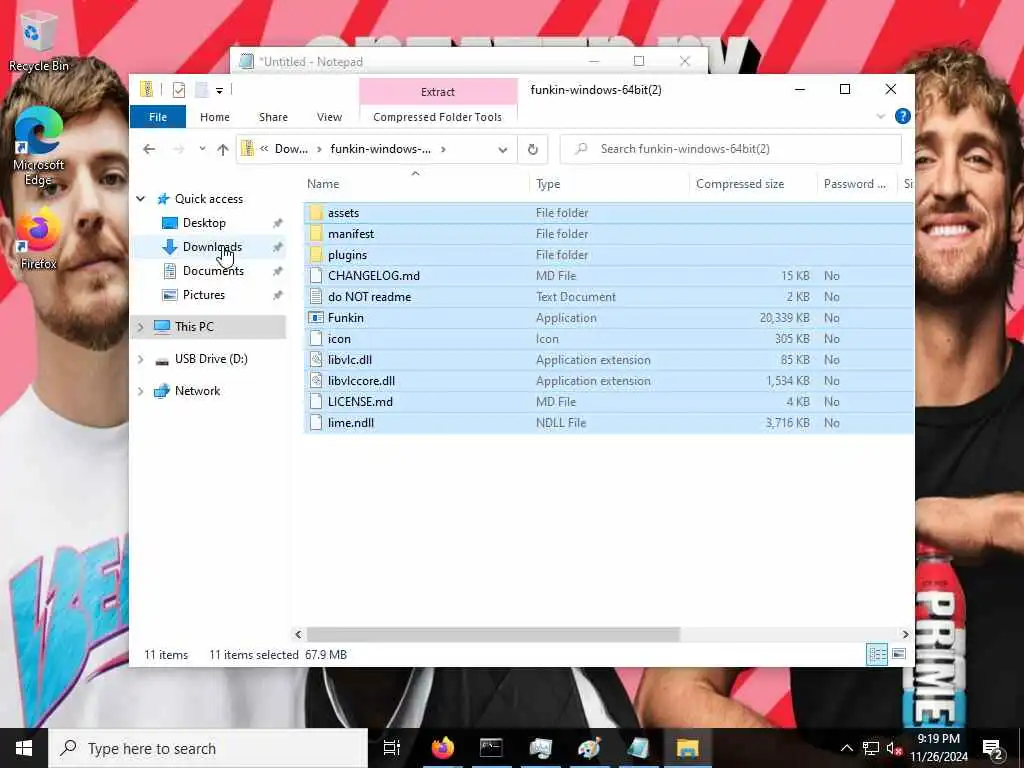1024x768 pixels.
Task: Select Pictures in Quick access
Action: tap(204, 295)
